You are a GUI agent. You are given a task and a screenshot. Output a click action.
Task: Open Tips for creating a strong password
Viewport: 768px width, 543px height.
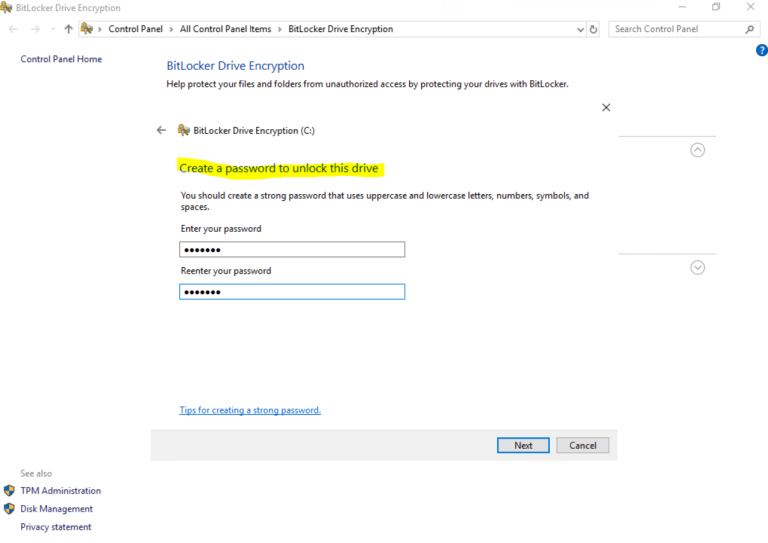[x=250, y=410]
